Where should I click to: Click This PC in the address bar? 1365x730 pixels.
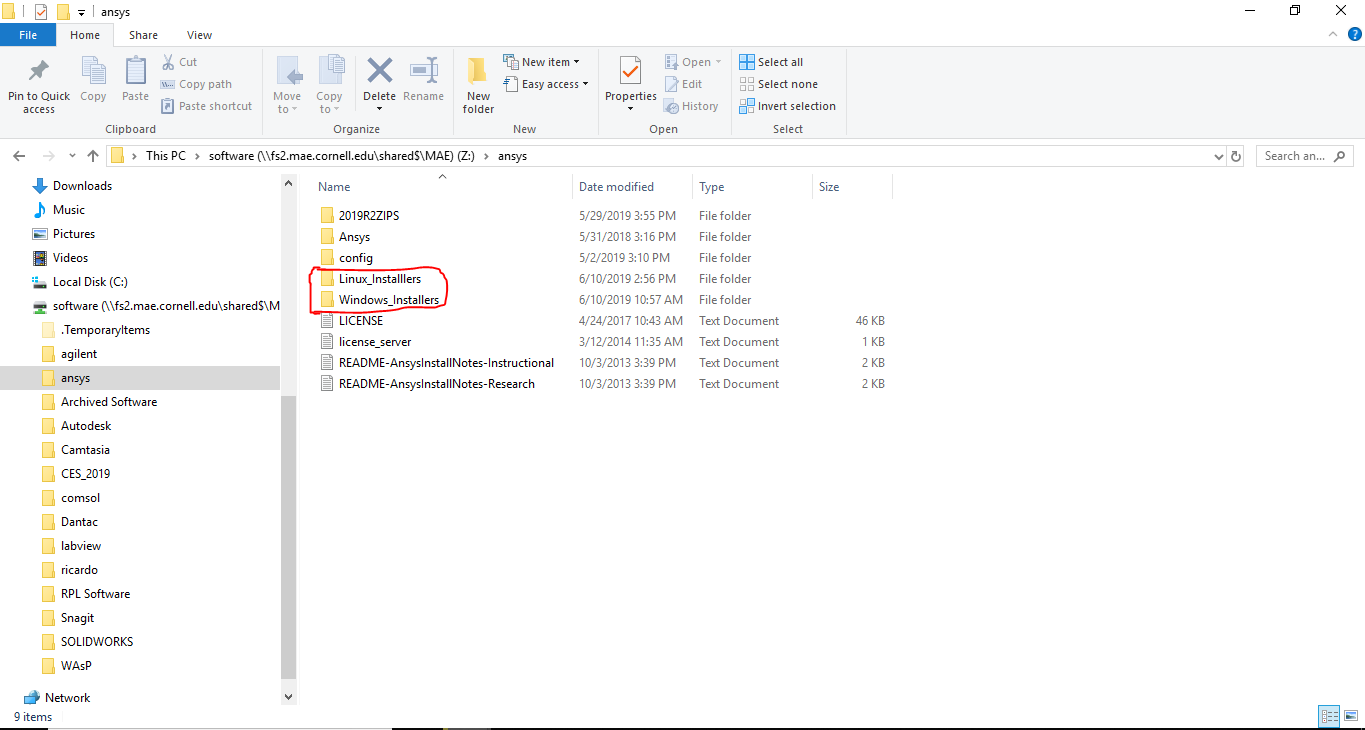(165, 156)
